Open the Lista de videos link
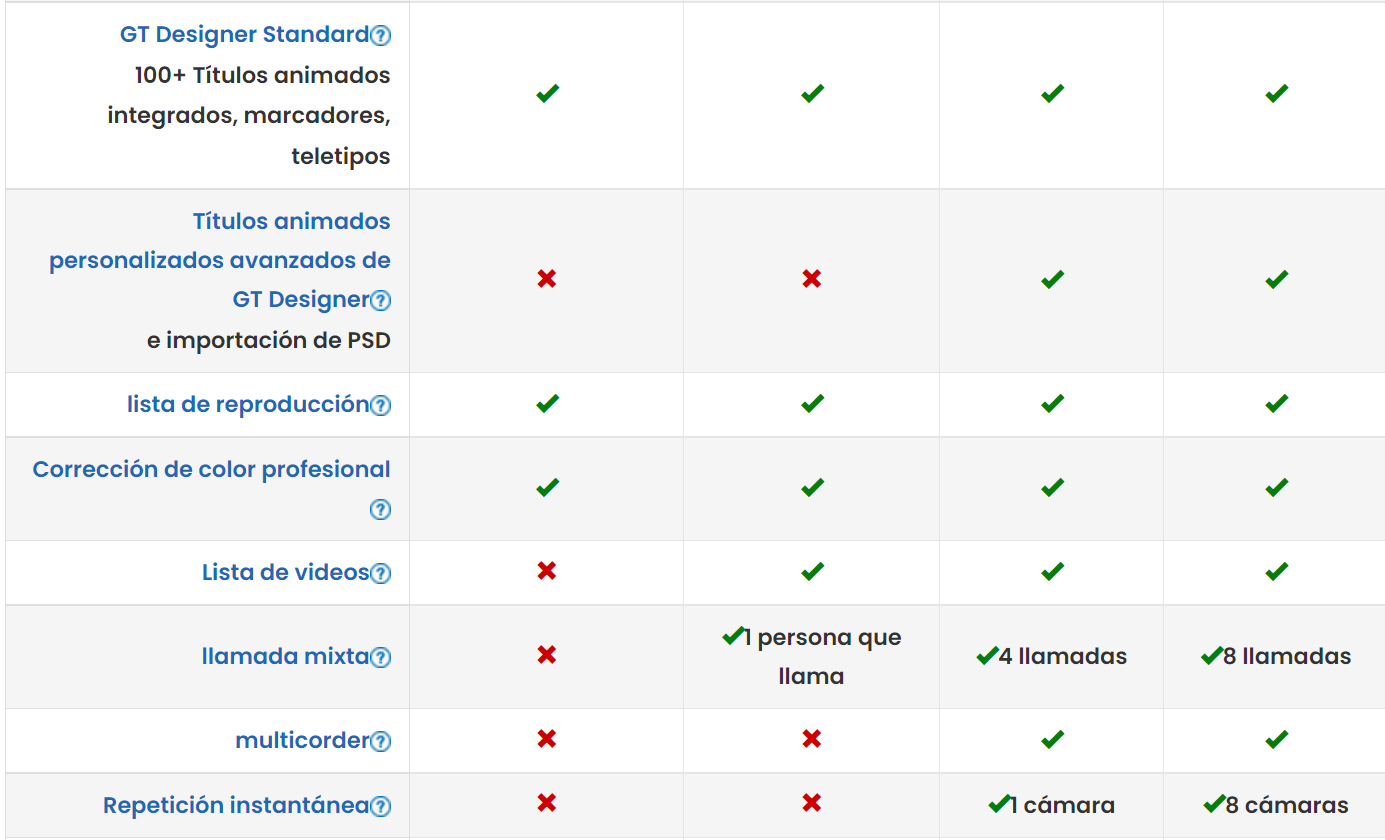This screenshot has width=1385, height=840. (285, 572)
